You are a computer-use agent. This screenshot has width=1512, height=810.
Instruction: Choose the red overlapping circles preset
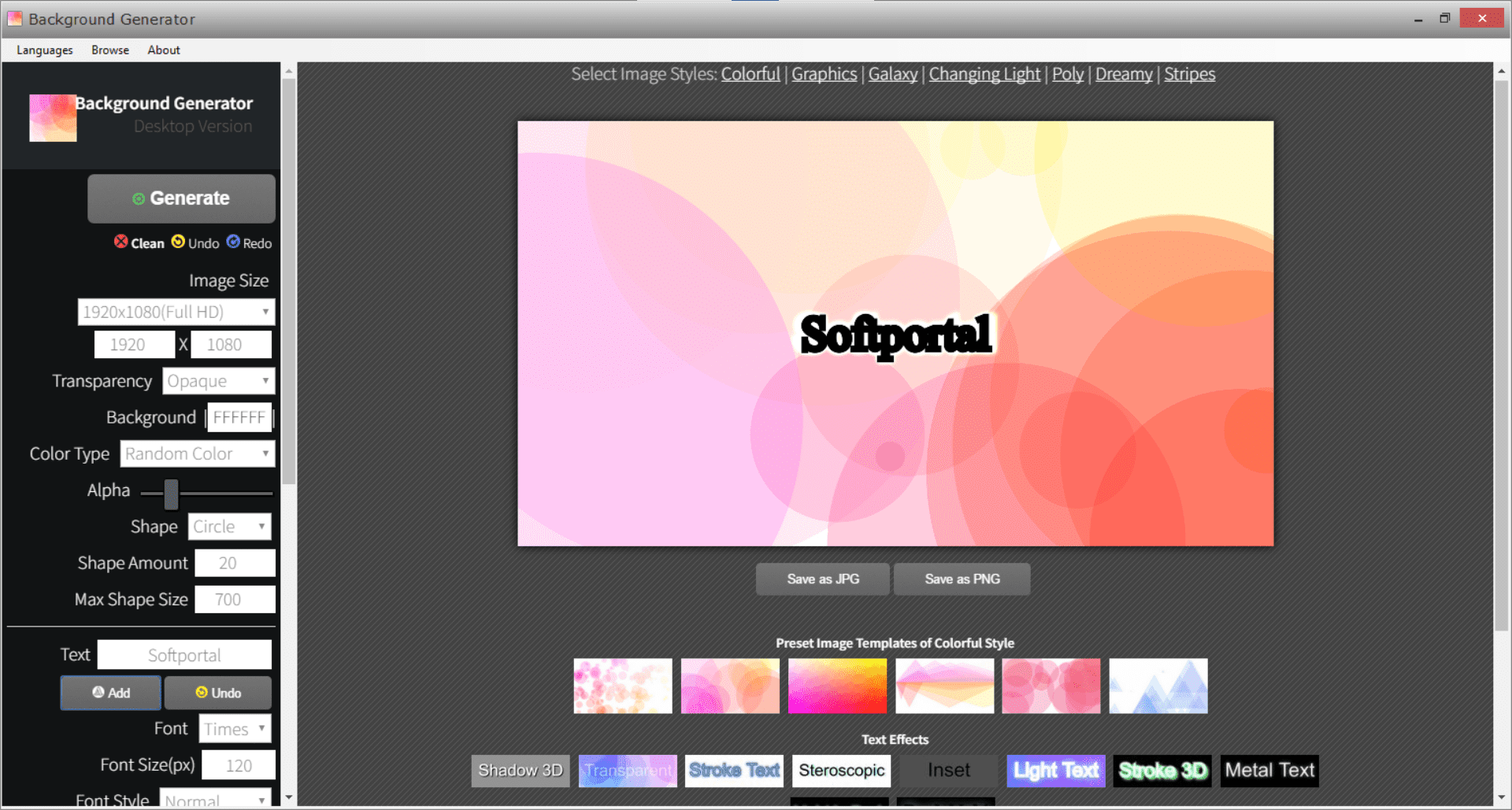(1051, 686)
